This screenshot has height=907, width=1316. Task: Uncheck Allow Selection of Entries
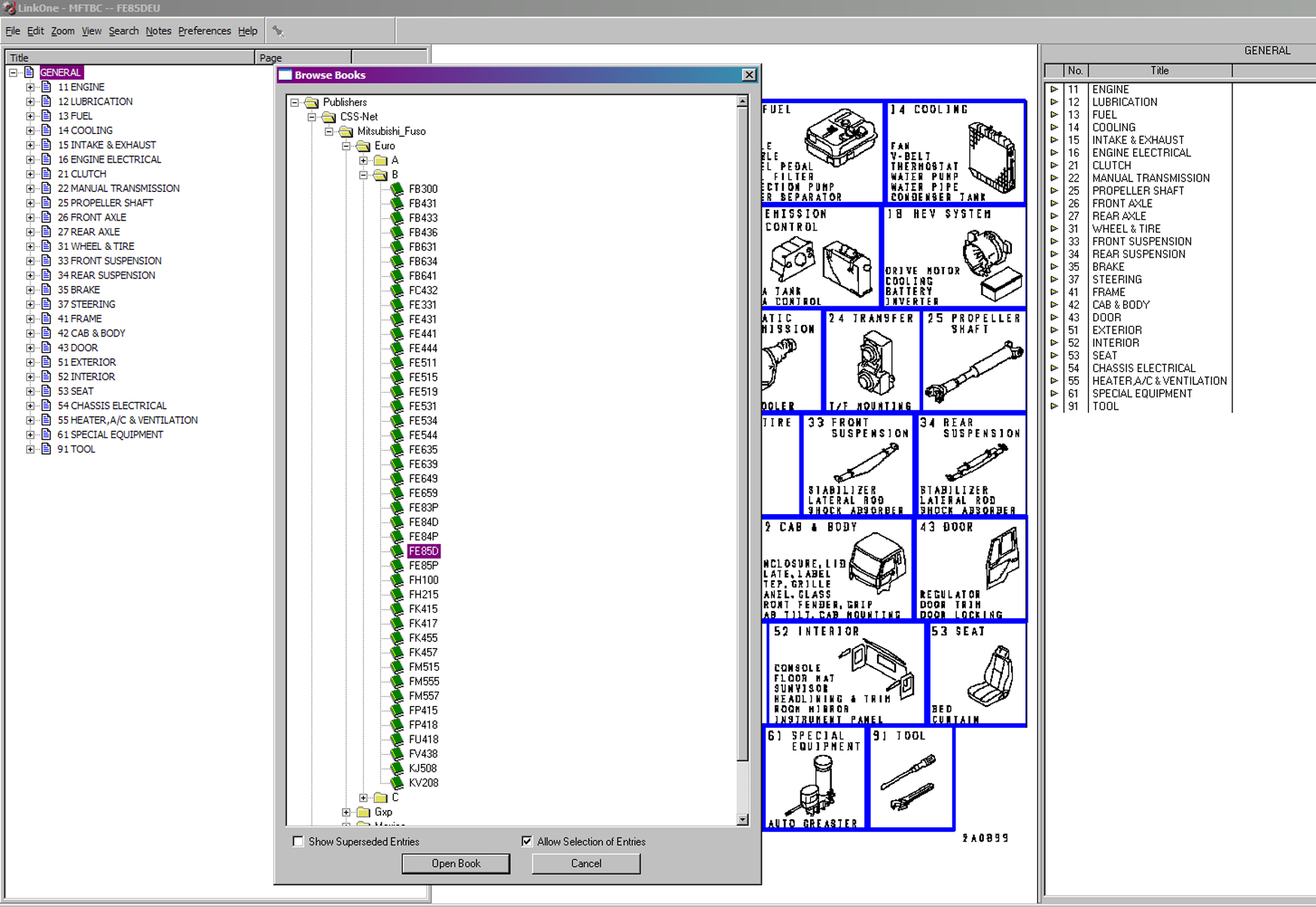[x=527, y=842]
